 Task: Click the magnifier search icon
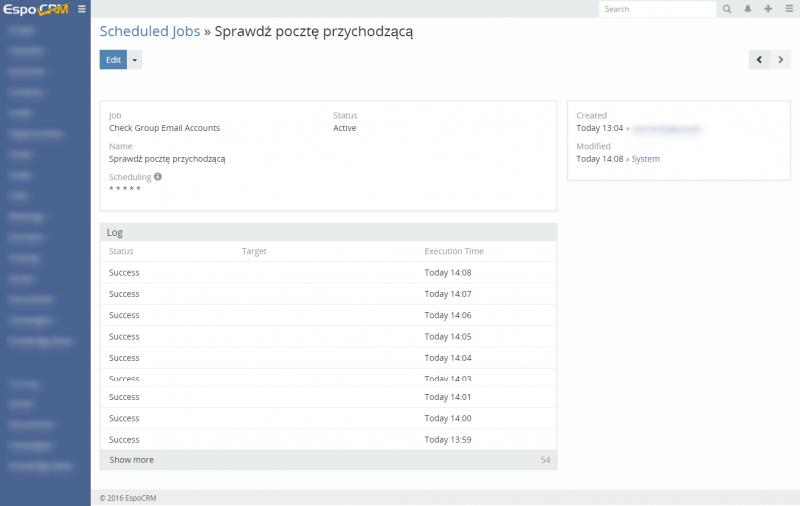(x=727, y=9)
